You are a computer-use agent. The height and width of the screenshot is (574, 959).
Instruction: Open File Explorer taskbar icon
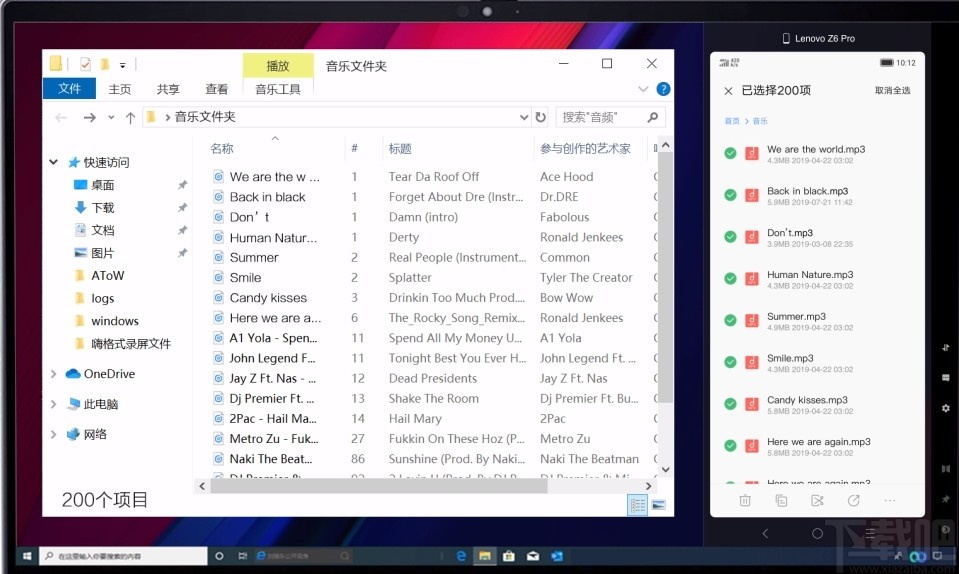(x=485, y=556)
